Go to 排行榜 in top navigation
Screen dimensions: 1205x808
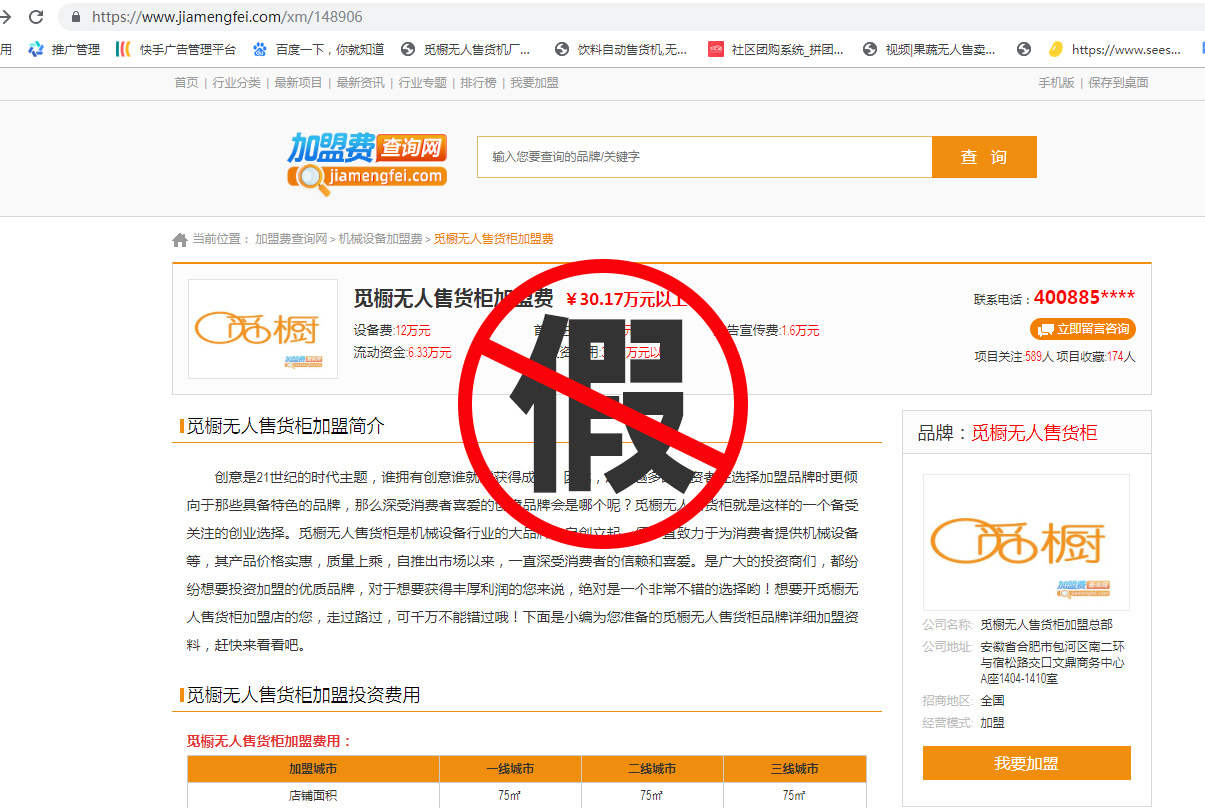tap(478, 83)
